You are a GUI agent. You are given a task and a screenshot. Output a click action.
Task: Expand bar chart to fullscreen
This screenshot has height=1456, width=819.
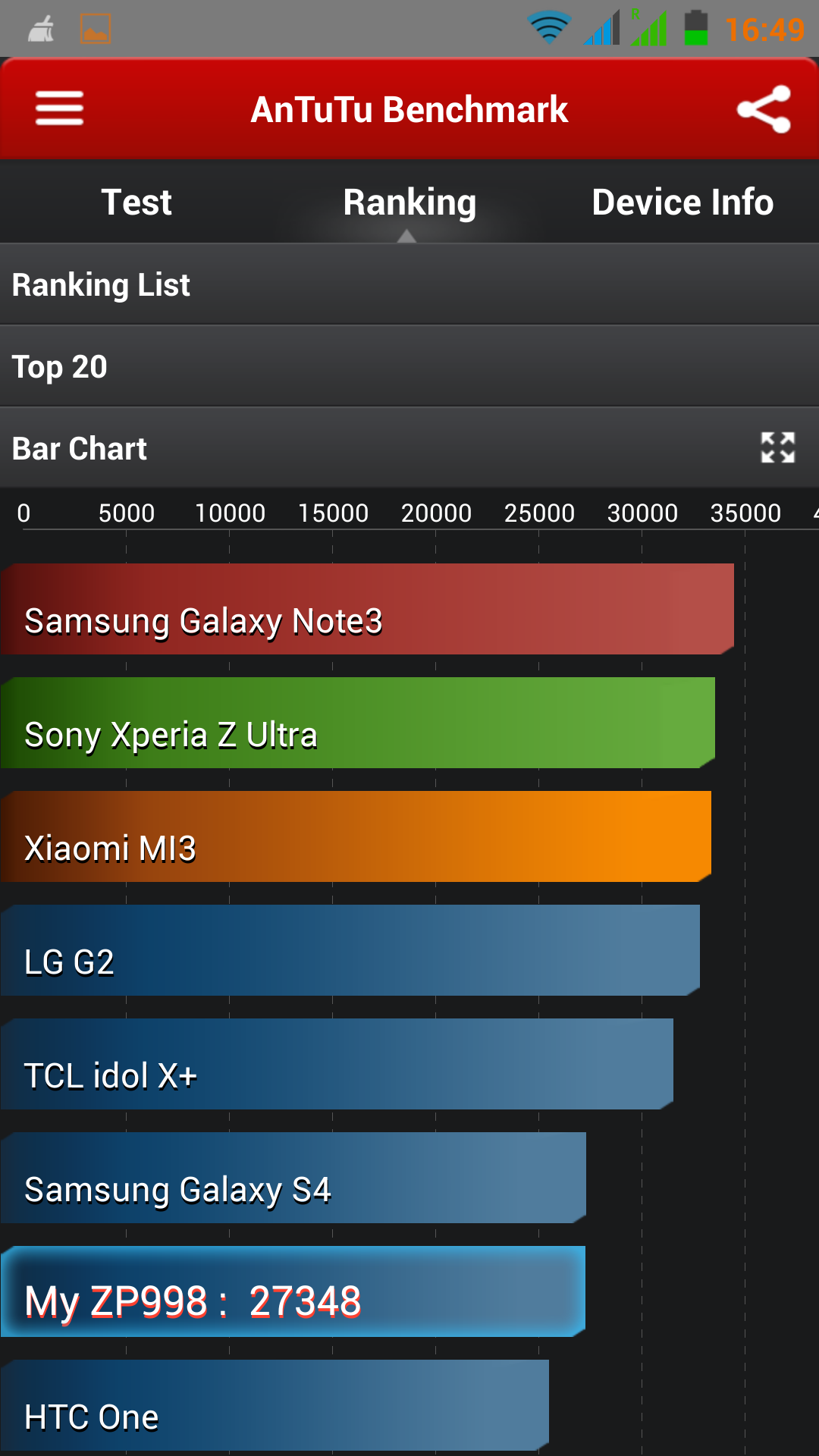tap(778, 447)
